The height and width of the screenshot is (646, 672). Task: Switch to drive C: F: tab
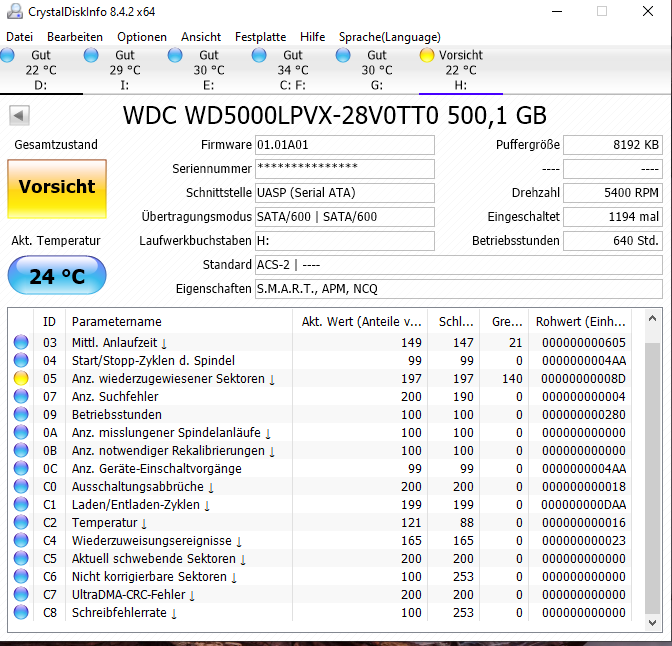(293, 70)
